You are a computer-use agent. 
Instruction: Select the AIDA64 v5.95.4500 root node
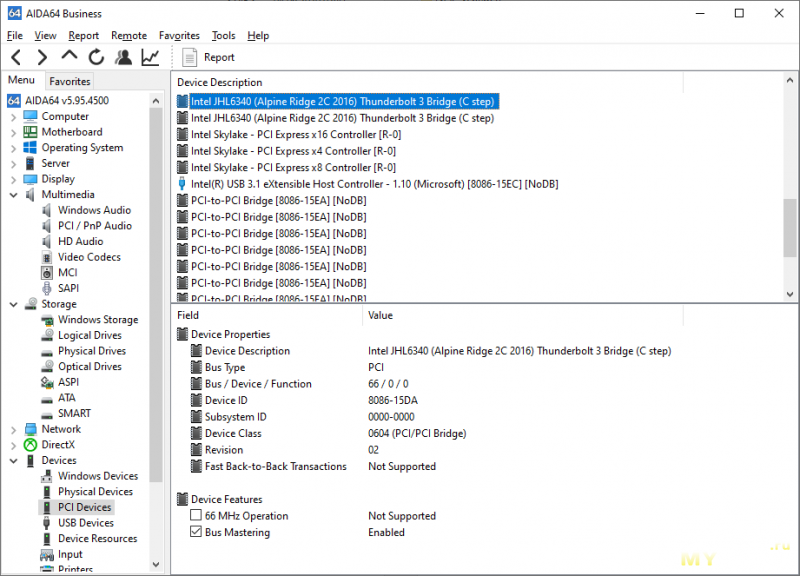point(67,101)
